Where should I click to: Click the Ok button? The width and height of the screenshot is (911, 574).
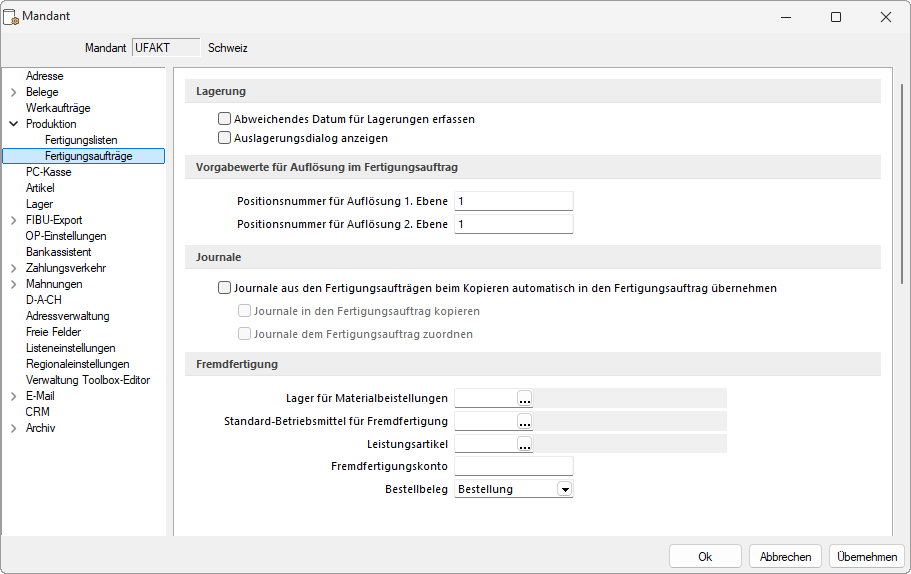click(705, 556)
